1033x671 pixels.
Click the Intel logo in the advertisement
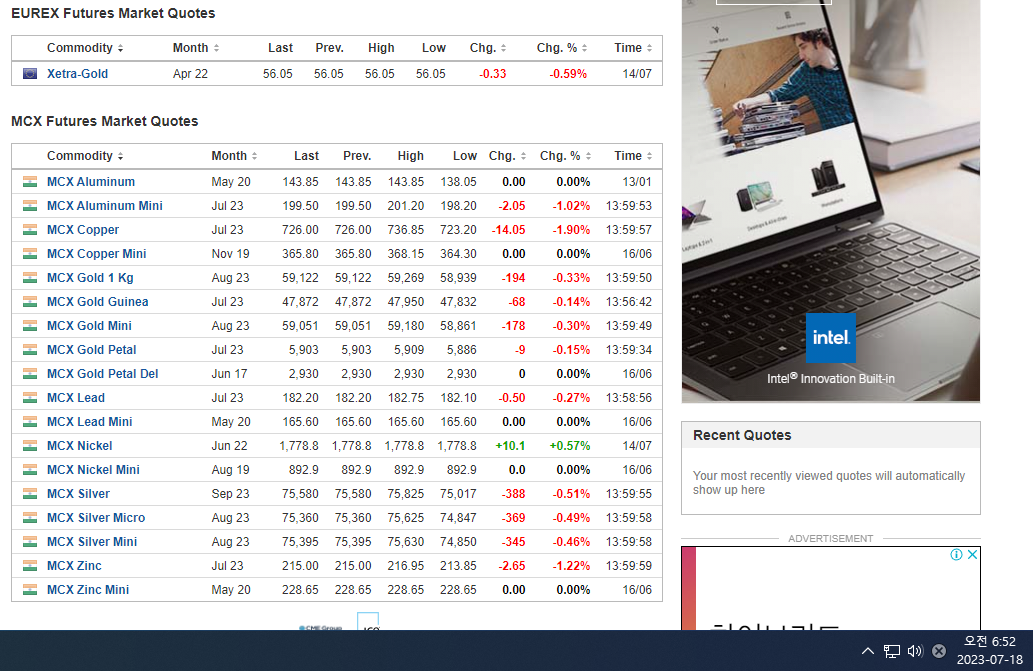coord(831,338)
